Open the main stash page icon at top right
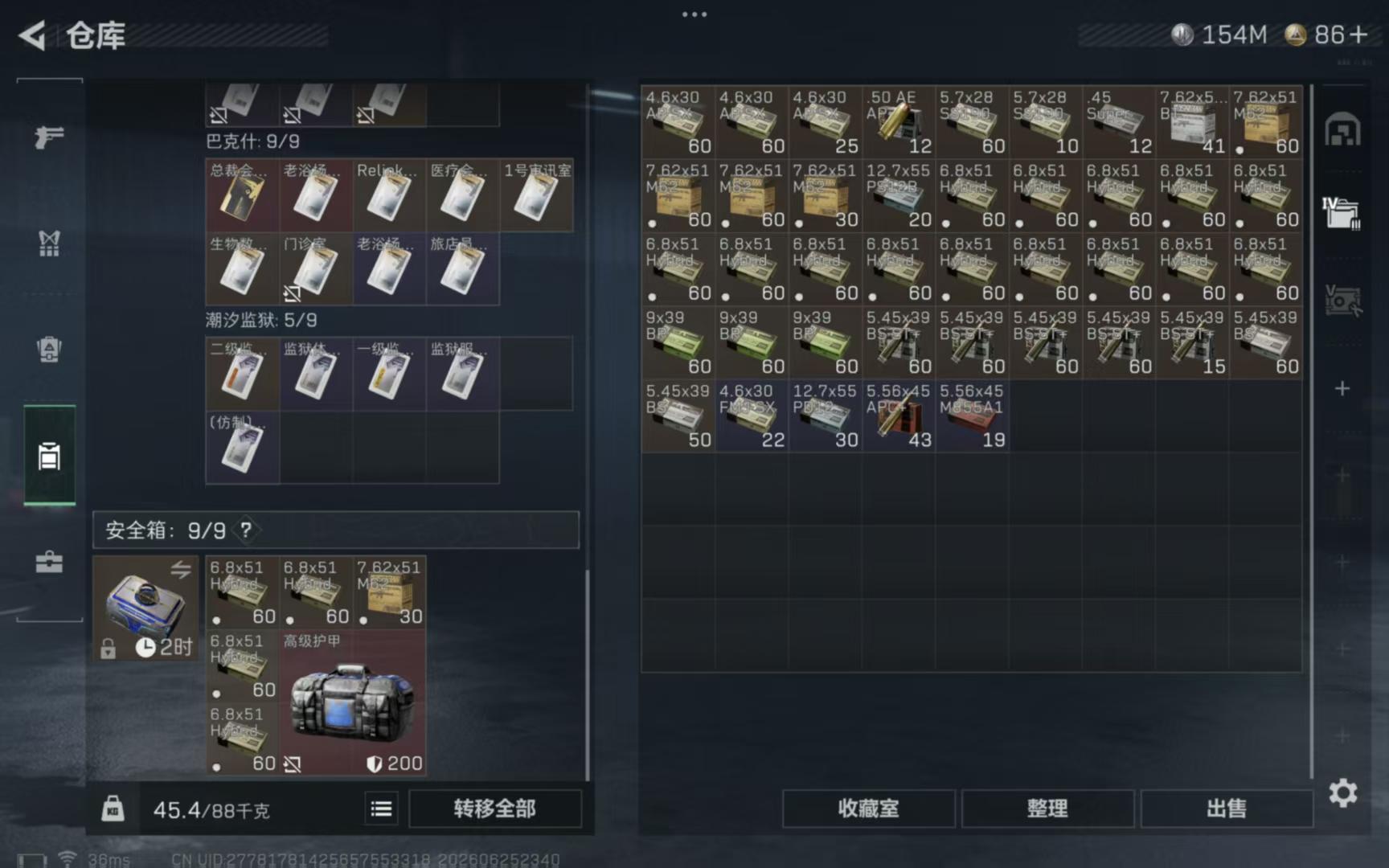Viewport: 1389px width, 868px height. 1342,129
